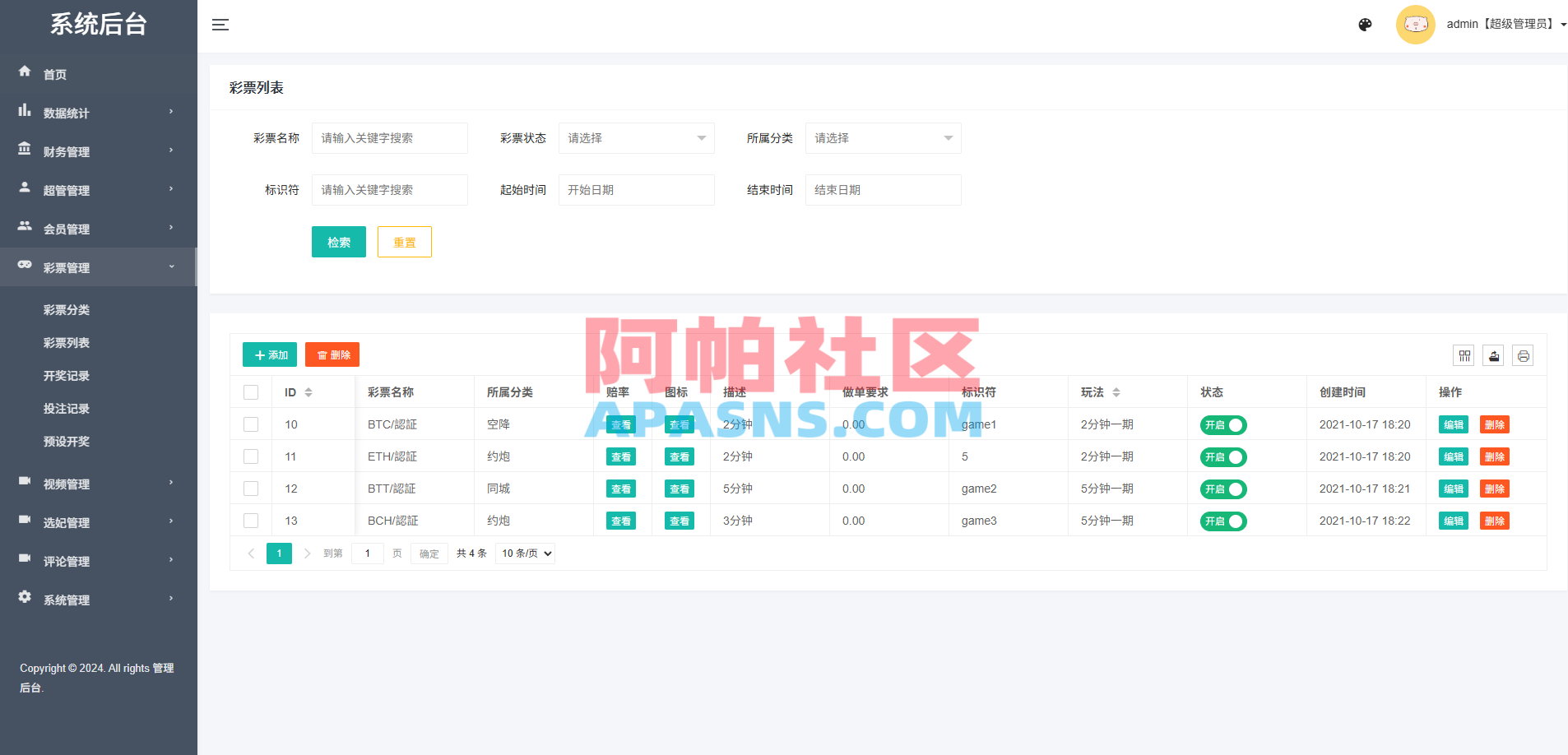Viewport: 1568px width, 755px height.
Task: Expand the 评论管理 sidebar menu
Action: tap(99, 561)
